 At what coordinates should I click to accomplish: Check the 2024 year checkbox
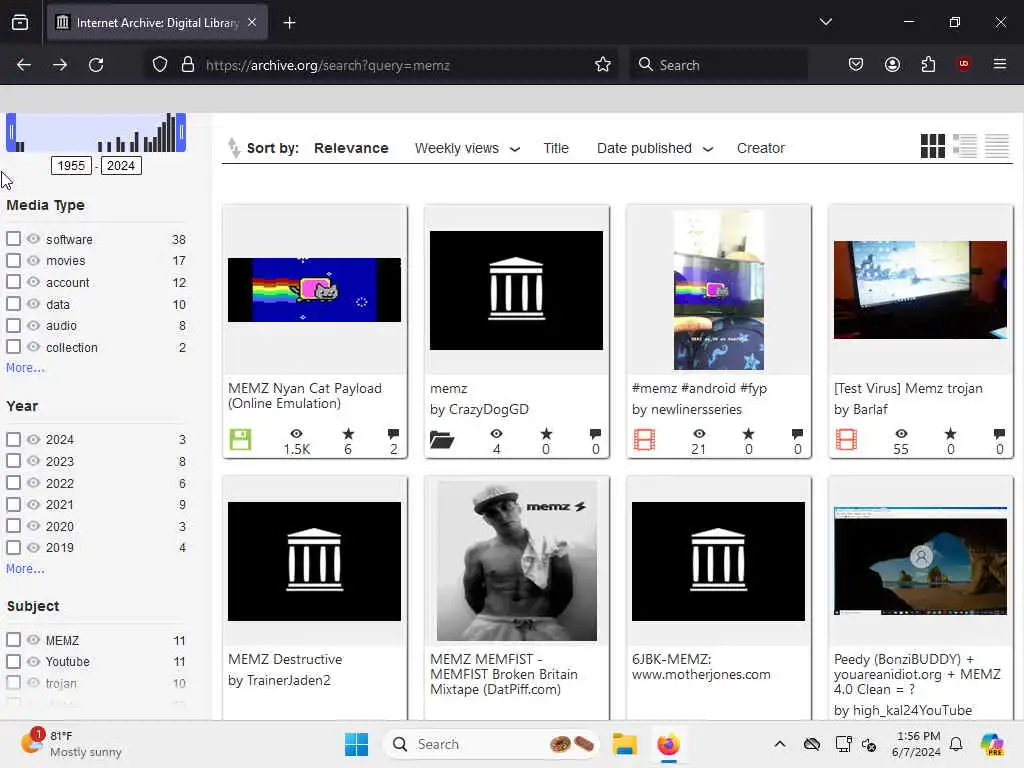(13, 440)
